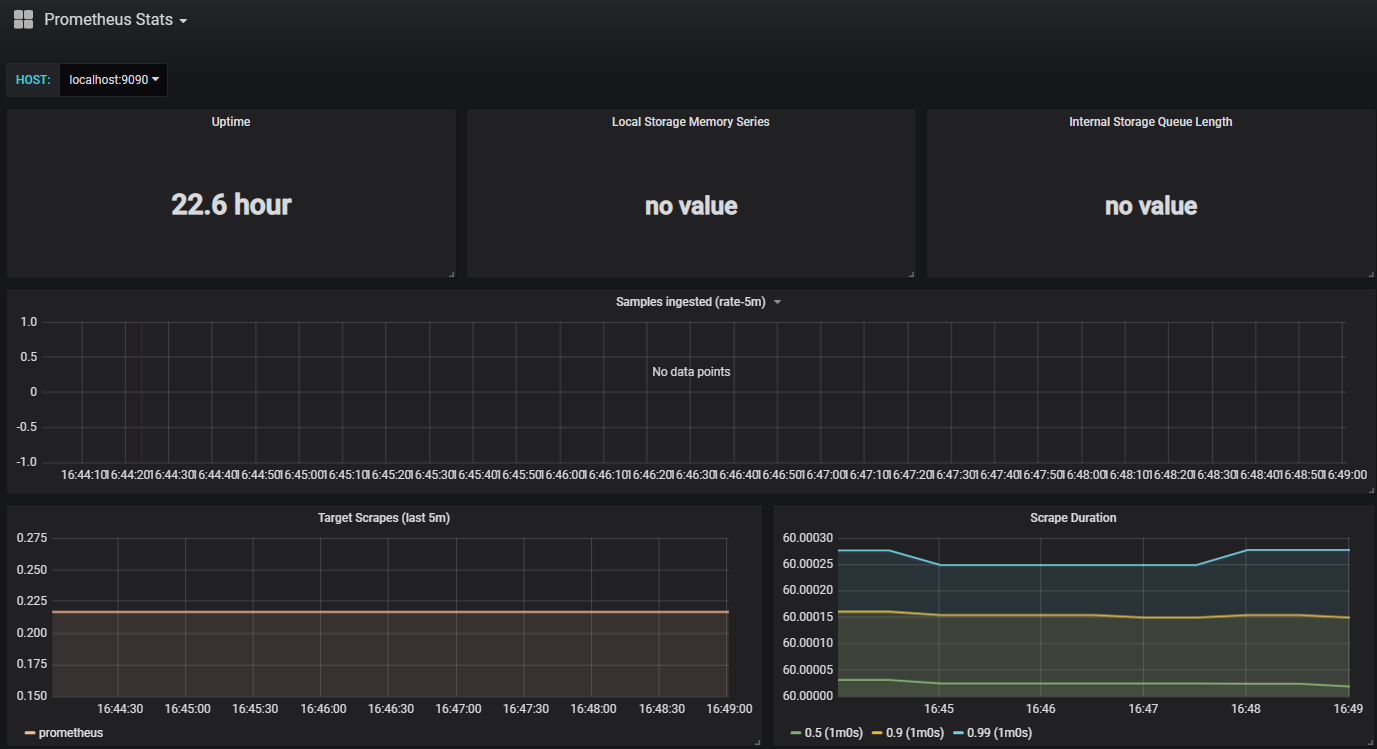Image resolution: width=1377 pixels, height=749 pixels.
Task: Click the green 0.5 legend color line
Action: pyautogui.click(x=795, y=733)
